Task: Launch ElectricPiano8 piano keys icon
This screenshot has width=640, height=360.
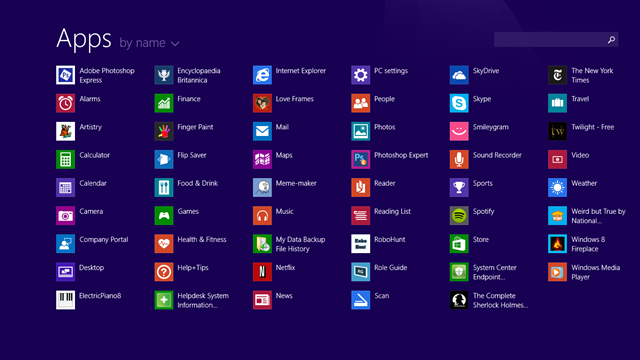Action: tap(65, 300)
